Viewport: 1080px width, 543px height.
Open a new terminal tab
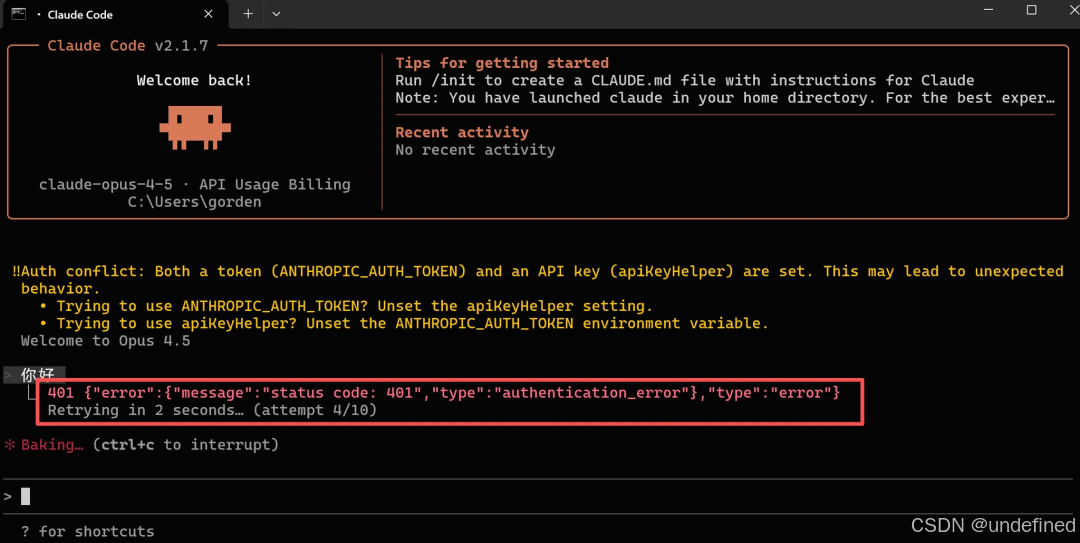coord(248,14)
